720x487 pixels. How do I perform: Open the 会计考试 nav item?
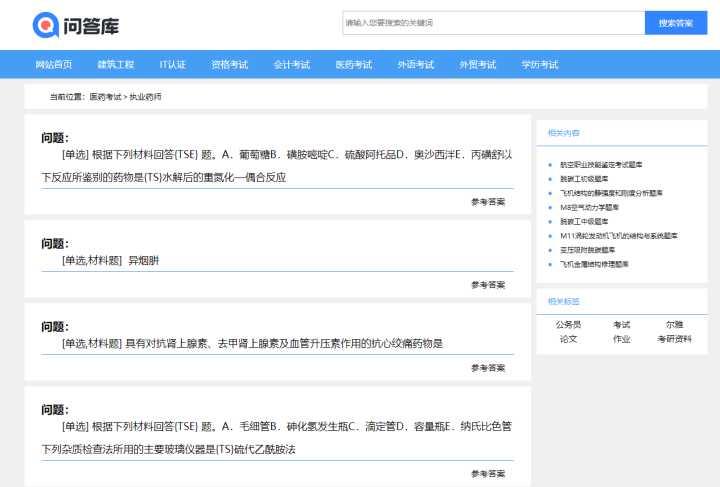(292, 65)
